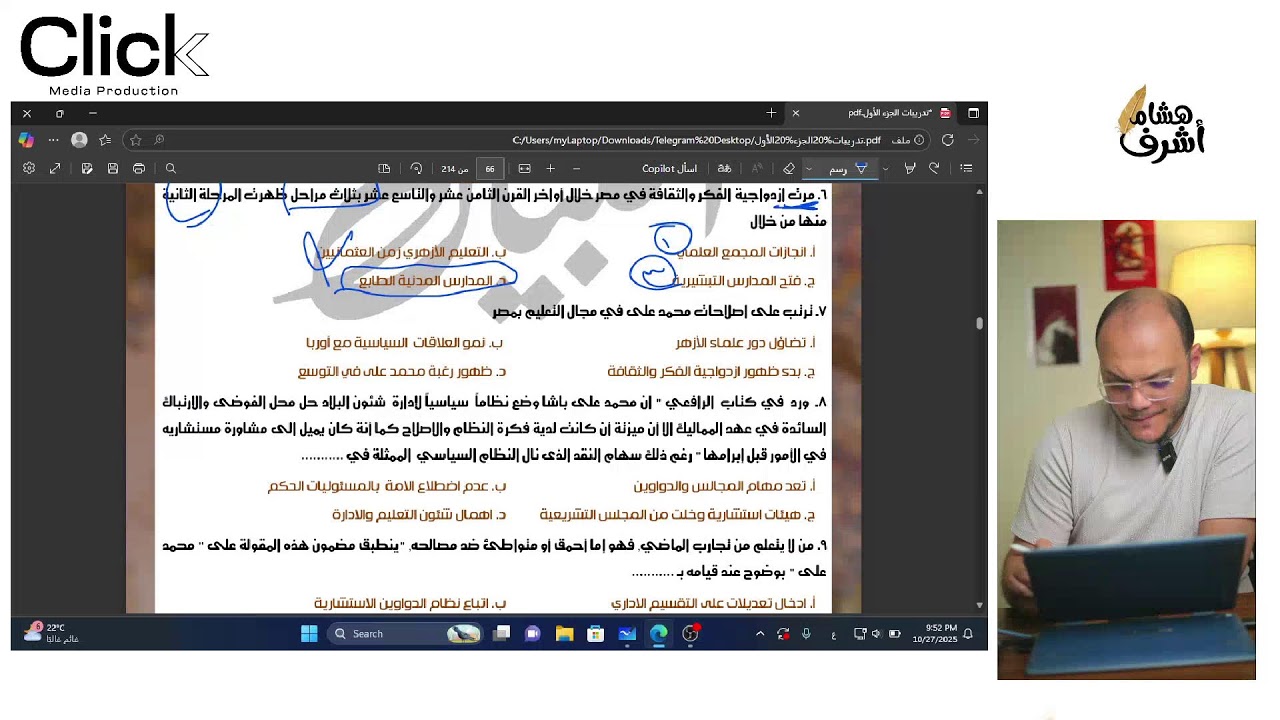Click the scrollbar up arrow

click(x=980, y=191)
